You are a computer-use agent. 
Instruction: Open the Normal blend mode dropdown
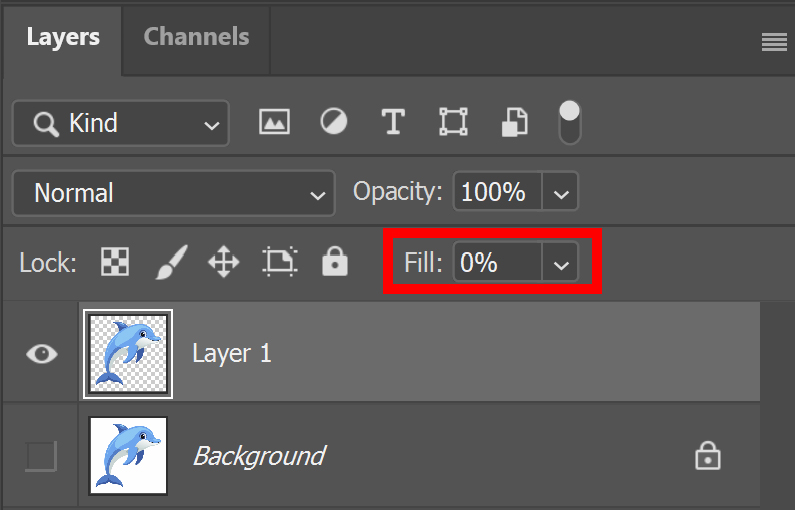(173, 193)
